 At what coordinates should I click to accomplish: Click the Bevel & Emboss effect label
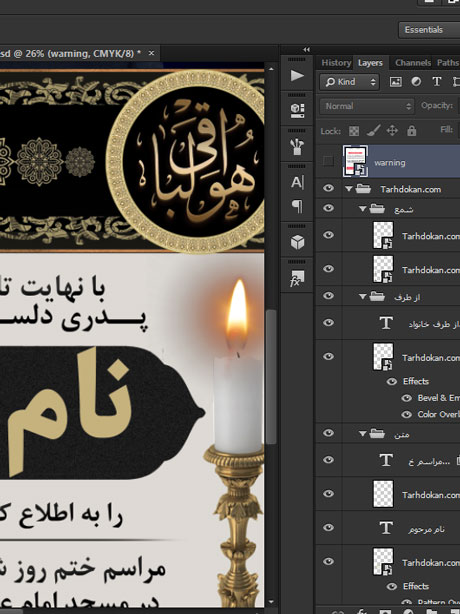[x=438, y=398]
